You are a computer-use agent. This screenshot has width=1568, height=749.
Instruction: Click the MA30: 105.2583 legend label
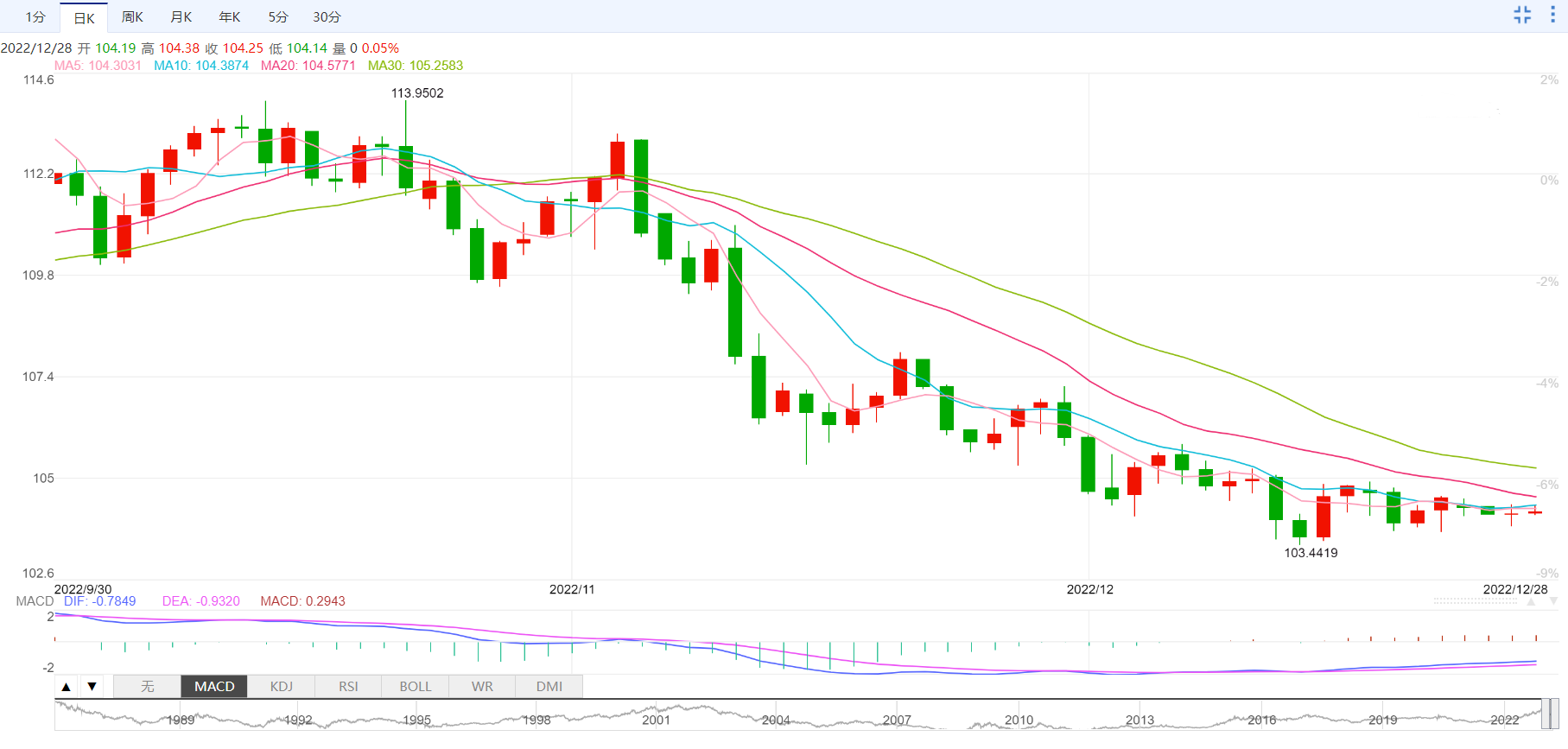(x=416, y=66)
